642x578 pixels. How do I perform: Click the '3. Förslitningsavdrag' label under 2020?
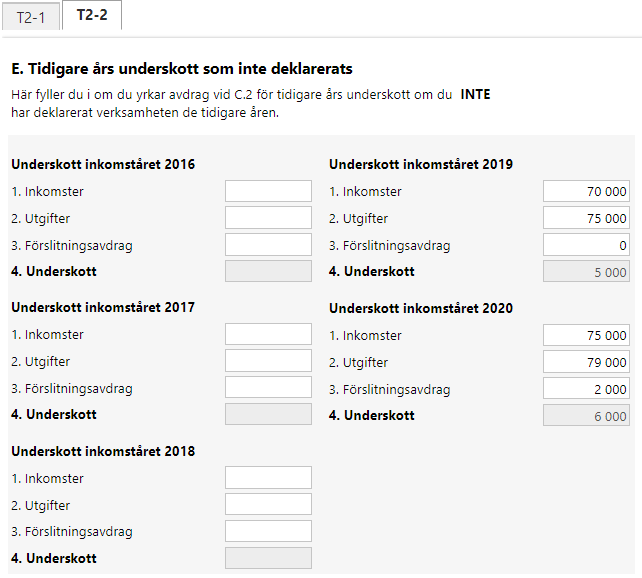click(x=390, y=389)
